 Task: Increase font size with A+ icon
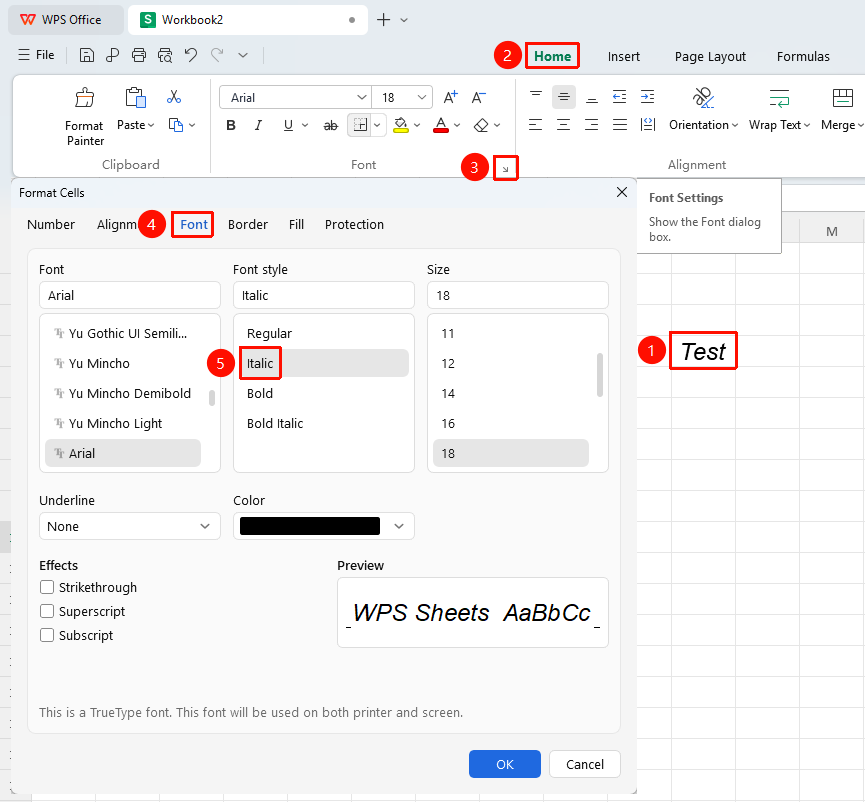451,98
